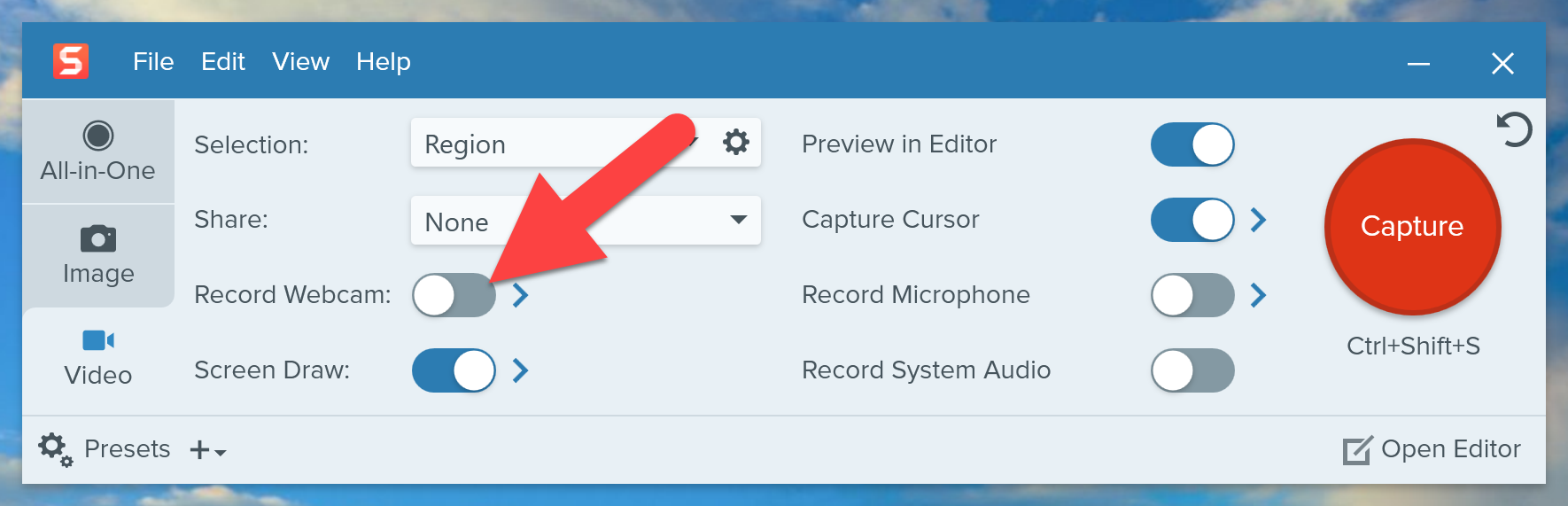Switch to the Video tab
This screenshot has height=506, width=1568.
[97, 358]
